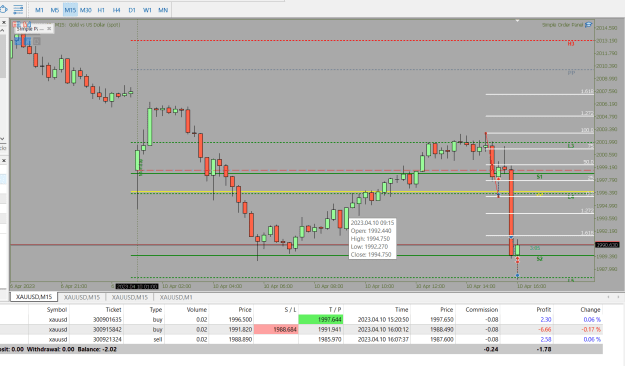
Task: Switch chart to H1 timeframe
Action: click(101, 10)
